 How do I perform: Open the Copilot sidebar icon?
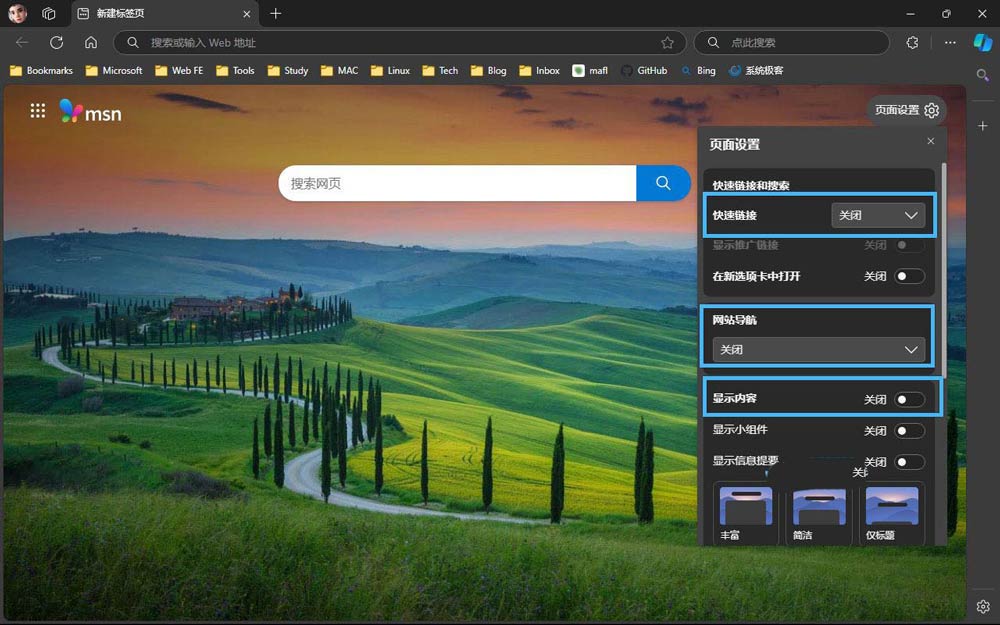click(x=983, y=42)
